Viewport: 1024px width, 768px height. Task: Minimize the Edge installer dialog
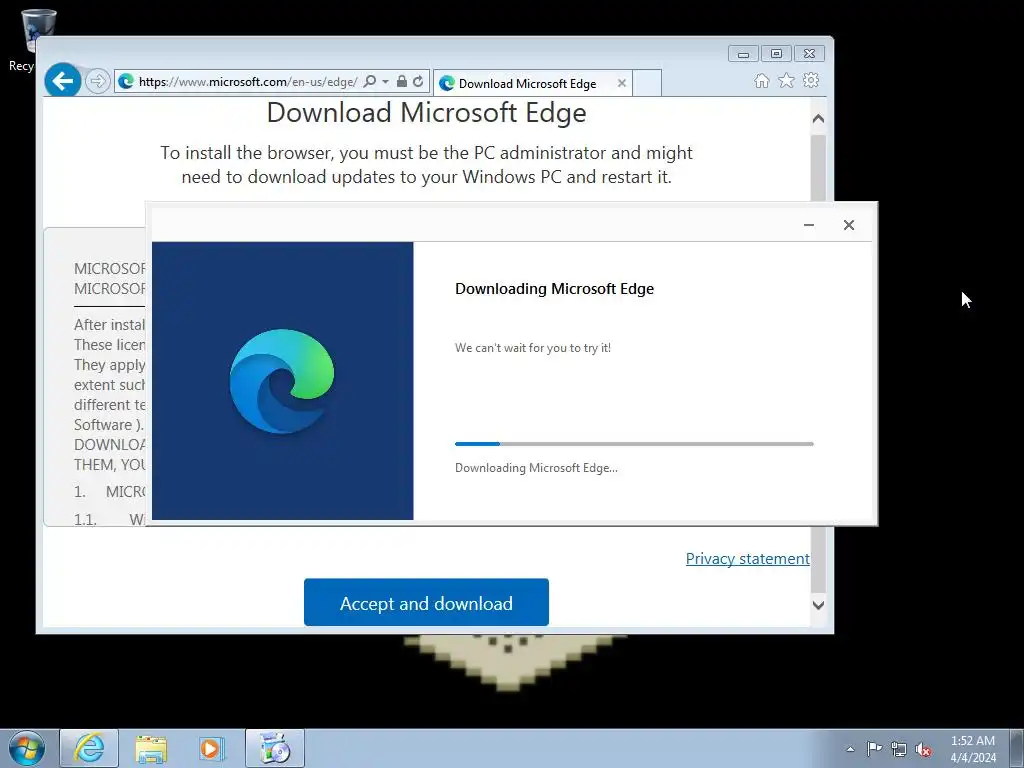[808, 225]
